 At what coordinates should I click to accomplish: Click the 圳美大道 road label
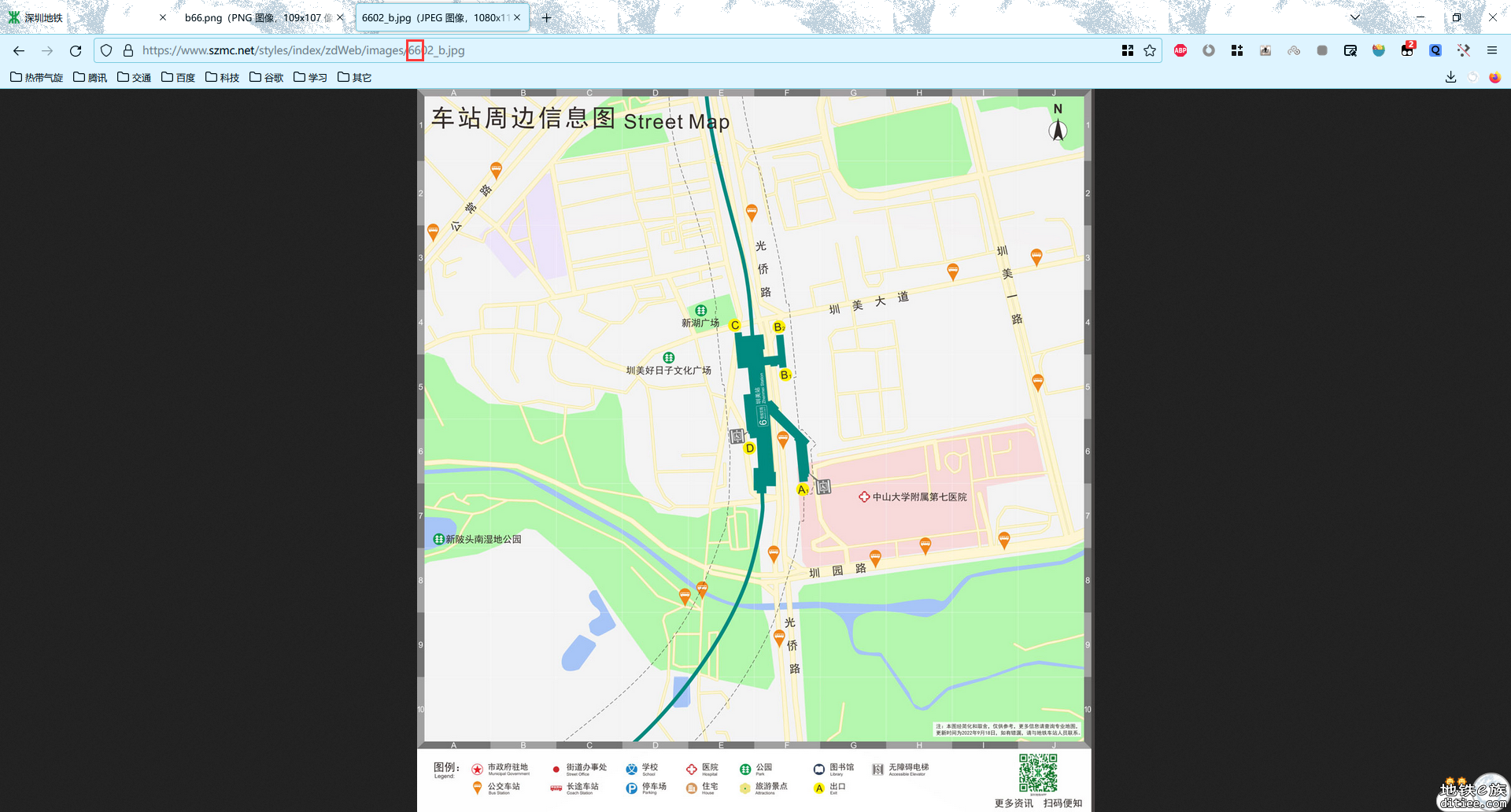869,303
